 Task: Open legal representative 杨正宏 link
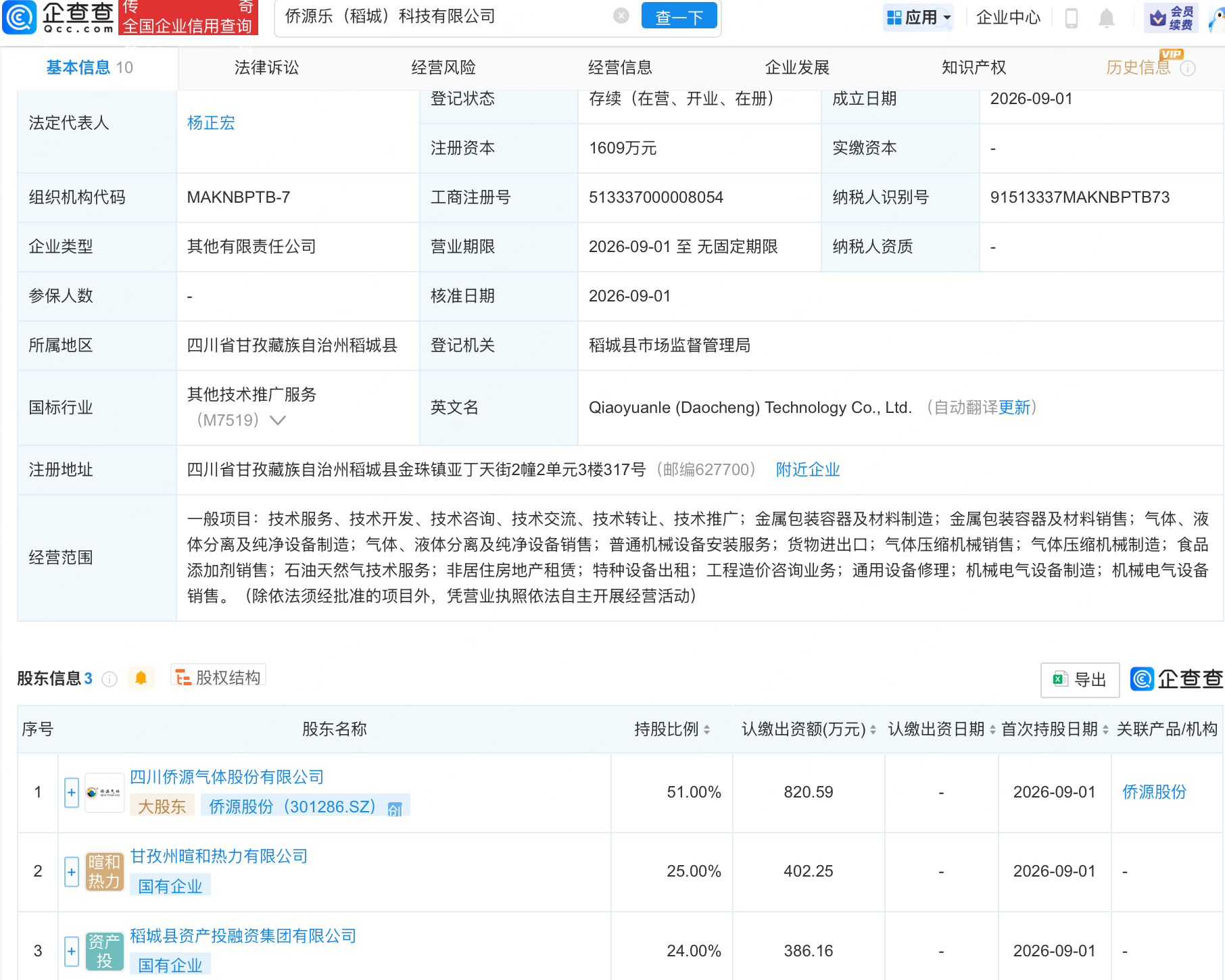click(211, 123)
